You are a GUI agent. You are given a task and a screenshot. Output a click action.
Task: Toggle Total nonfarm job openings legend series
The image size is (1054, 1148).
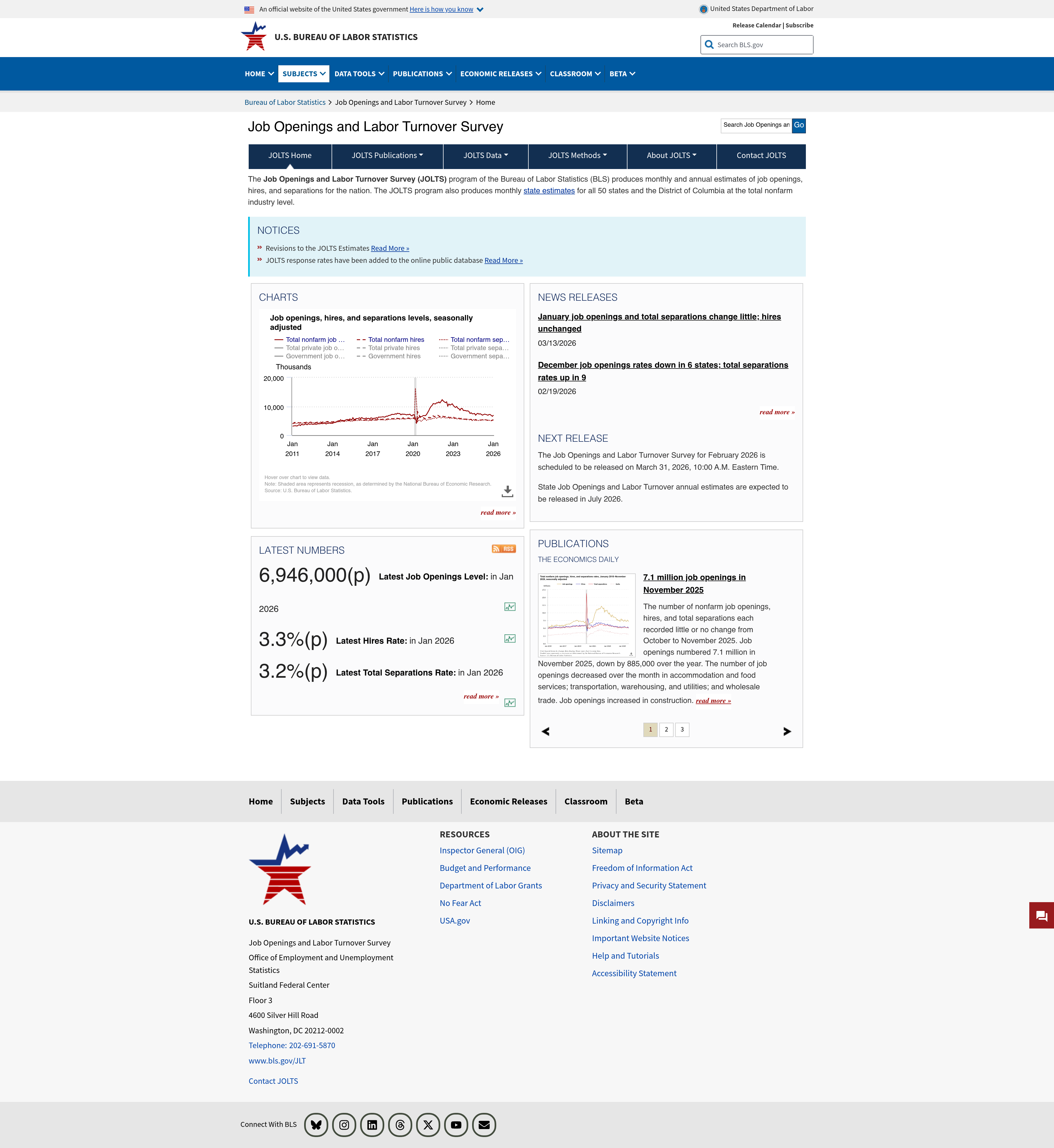310,340
